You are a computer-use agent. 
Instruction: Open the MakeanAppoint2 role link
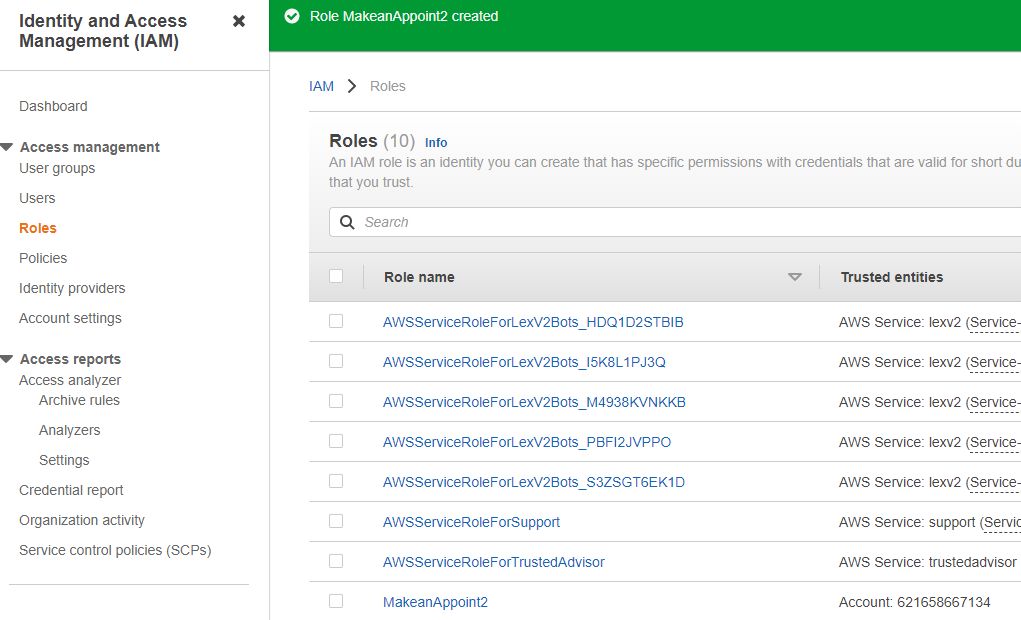(435, 602)
